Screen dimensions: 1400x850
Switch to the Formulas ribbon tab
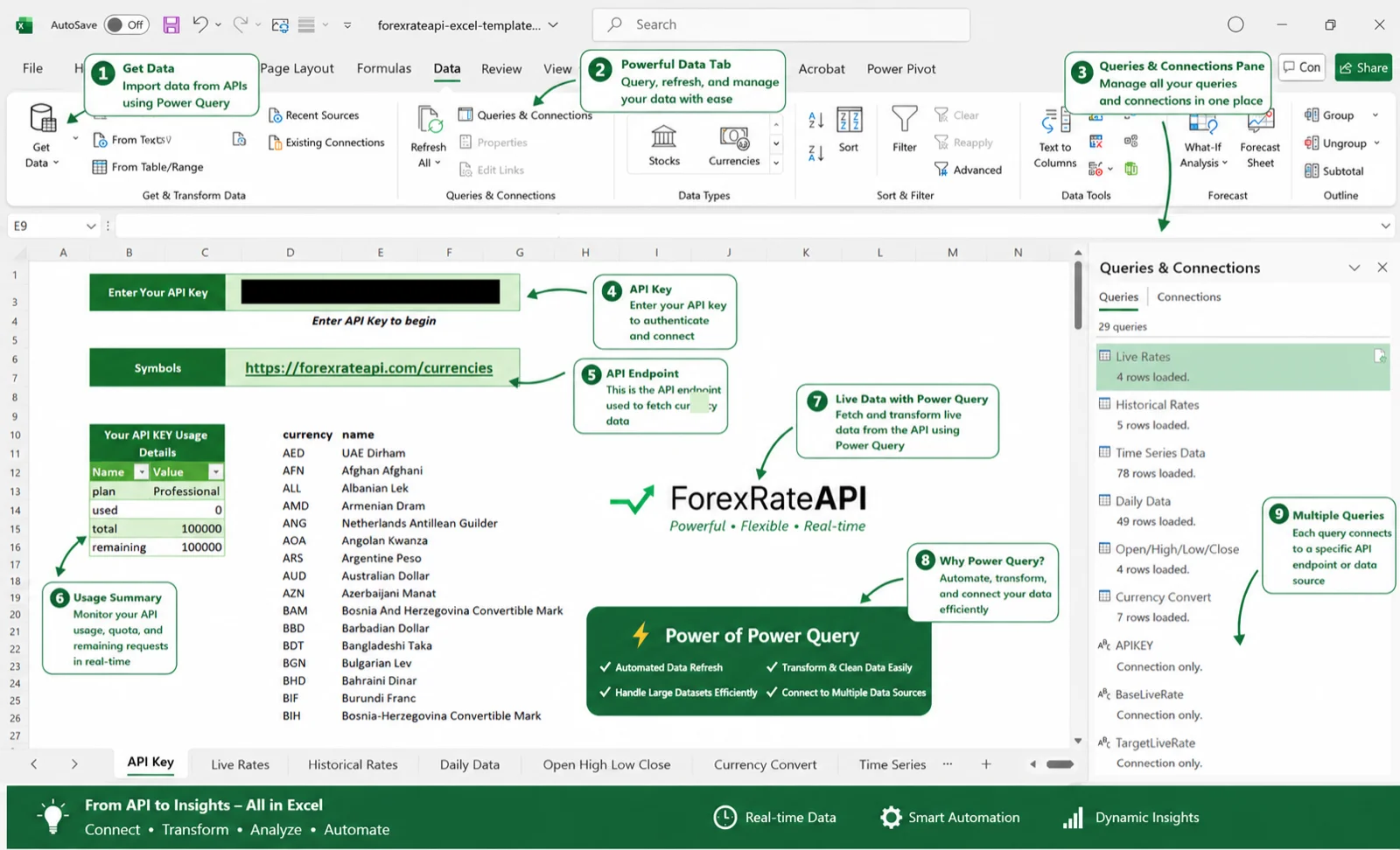[x=383, y=68]
